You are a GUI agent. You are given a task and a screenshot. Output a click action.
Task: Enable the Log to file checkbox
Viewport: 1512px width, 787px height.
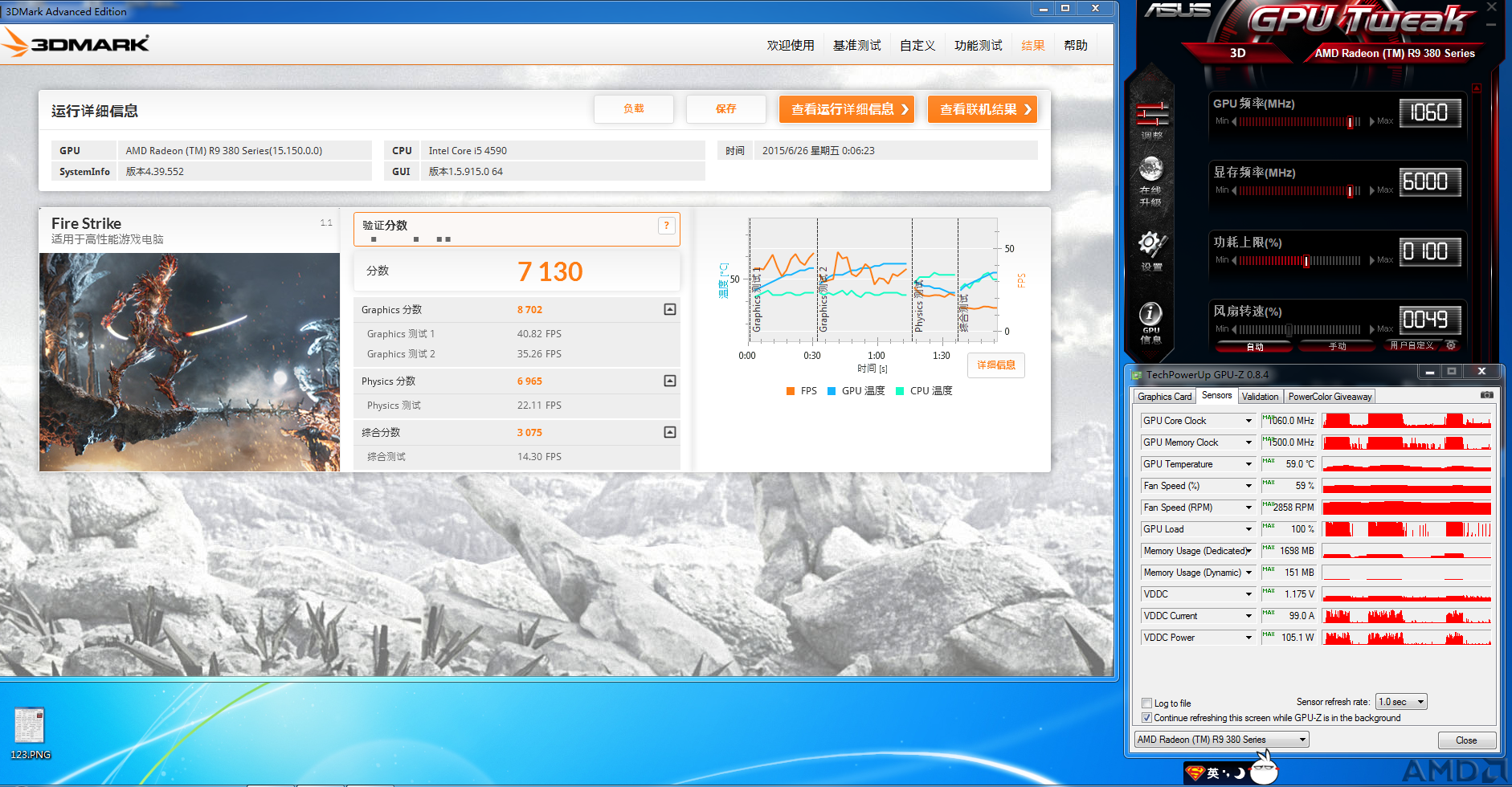pos(1146,703)
